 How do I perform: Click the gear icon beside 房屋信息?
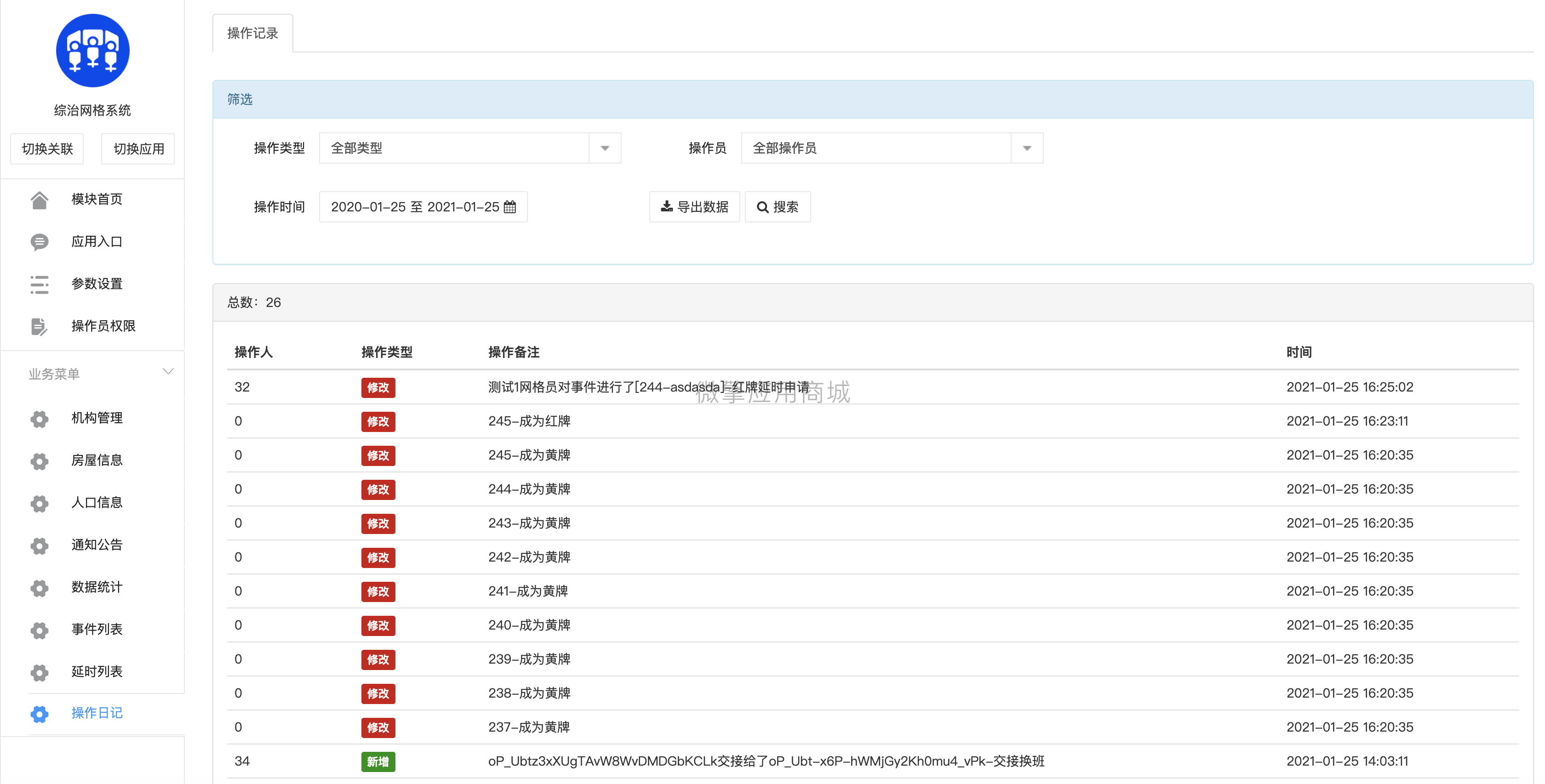(39, 461)
